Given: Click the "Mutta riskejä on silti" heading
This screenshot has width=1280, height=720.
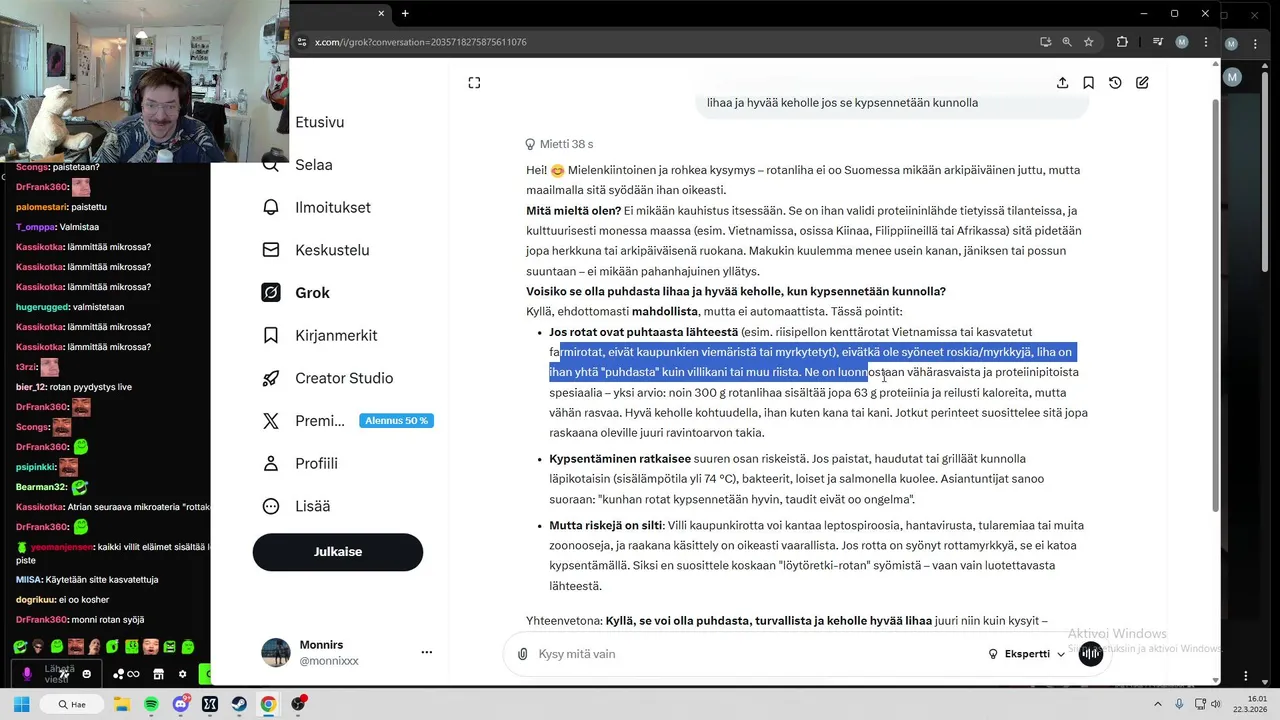Looking at the screenshot, I should click(x=606, y=525).
